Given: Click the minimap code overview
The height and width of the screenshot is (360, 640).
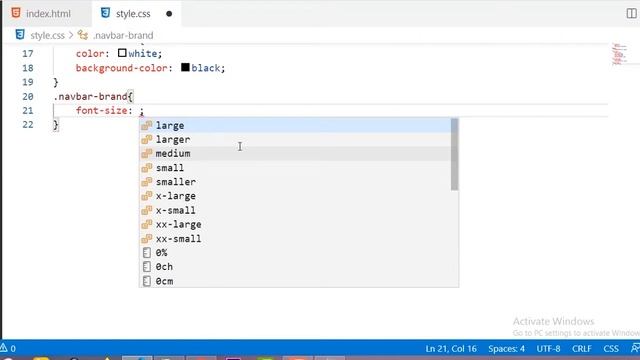Looking at the screenshot, I should [619, 54].
